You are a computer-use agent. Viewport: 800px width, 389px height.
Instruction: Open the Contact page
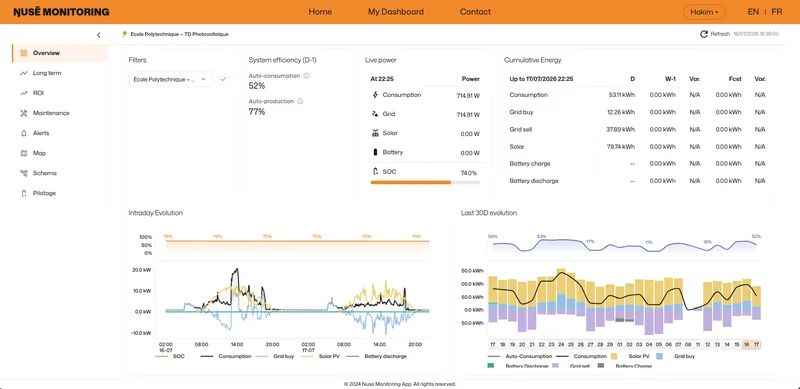click(475, 12)
